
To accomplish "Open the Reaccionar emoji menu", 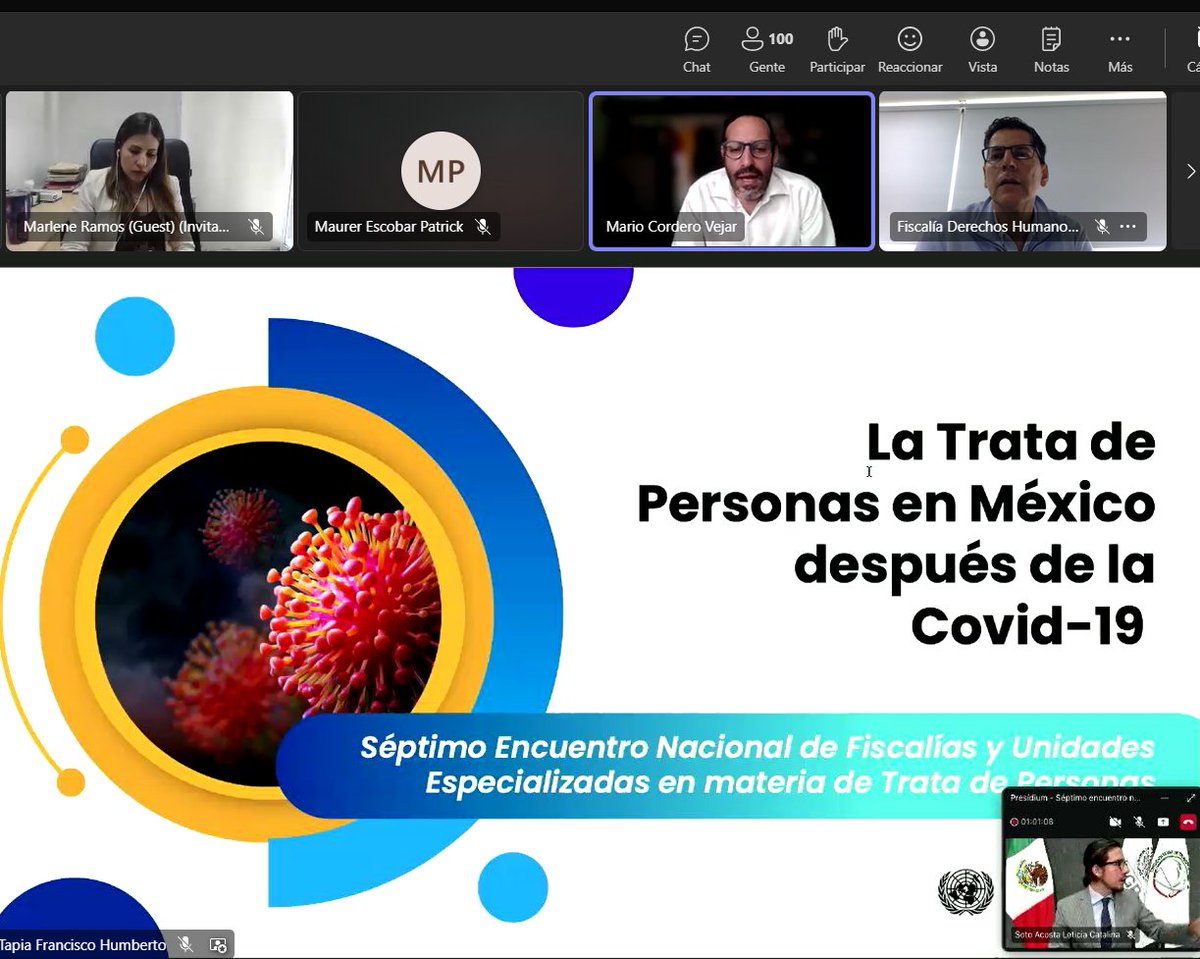I will coord(910,50).
